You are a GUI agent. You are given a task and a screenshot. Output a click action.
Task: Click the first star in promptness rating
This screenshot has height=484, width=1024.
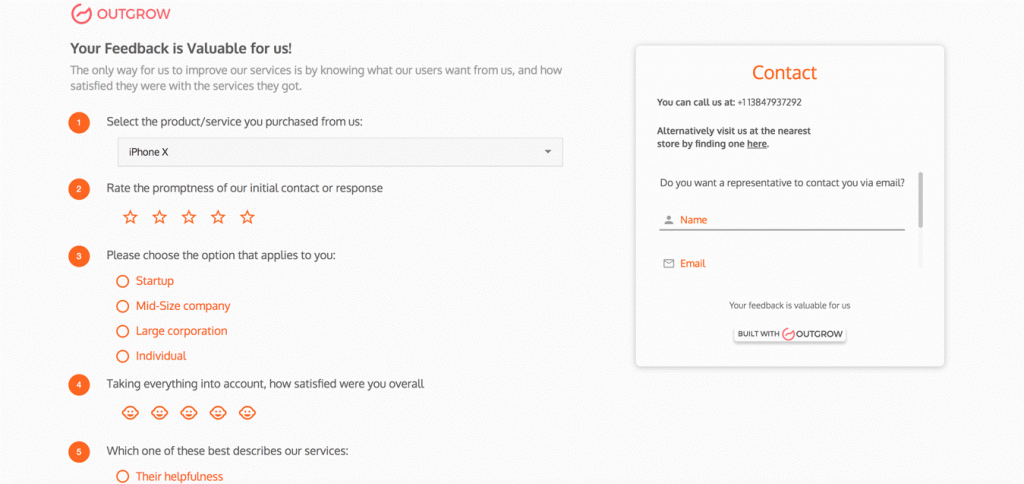(x=130, y=217)
